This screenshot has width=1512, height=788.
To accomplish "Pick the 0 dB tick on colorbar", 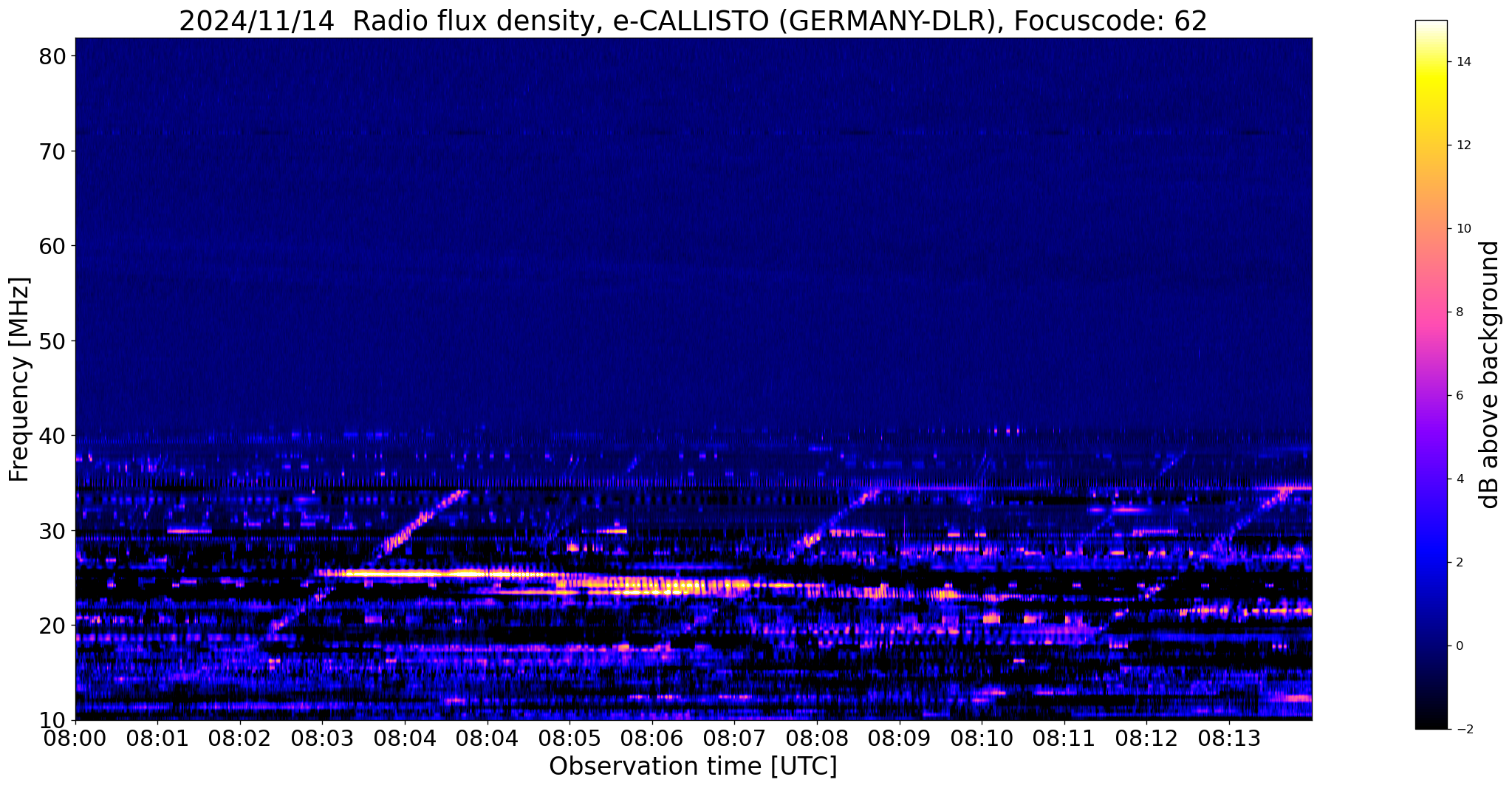I will click(x=1459, y=646).
